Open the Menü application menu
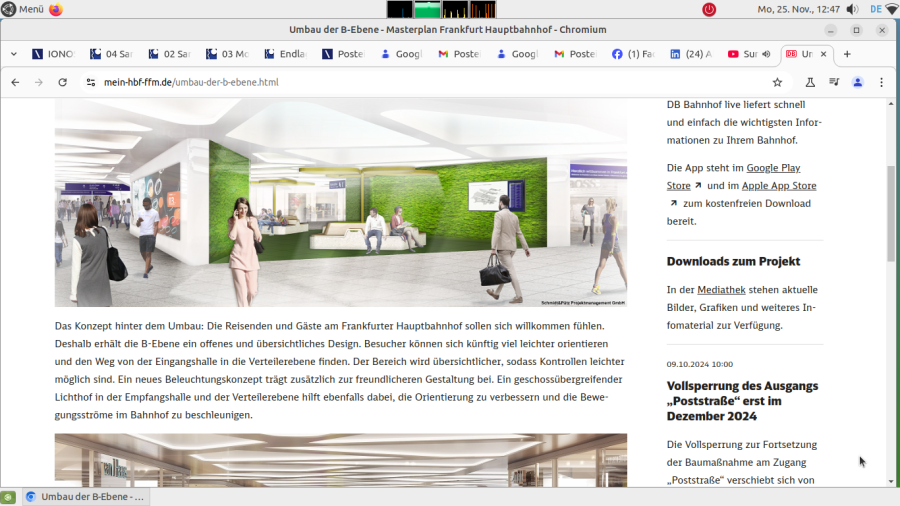 [x=23, y=9]
